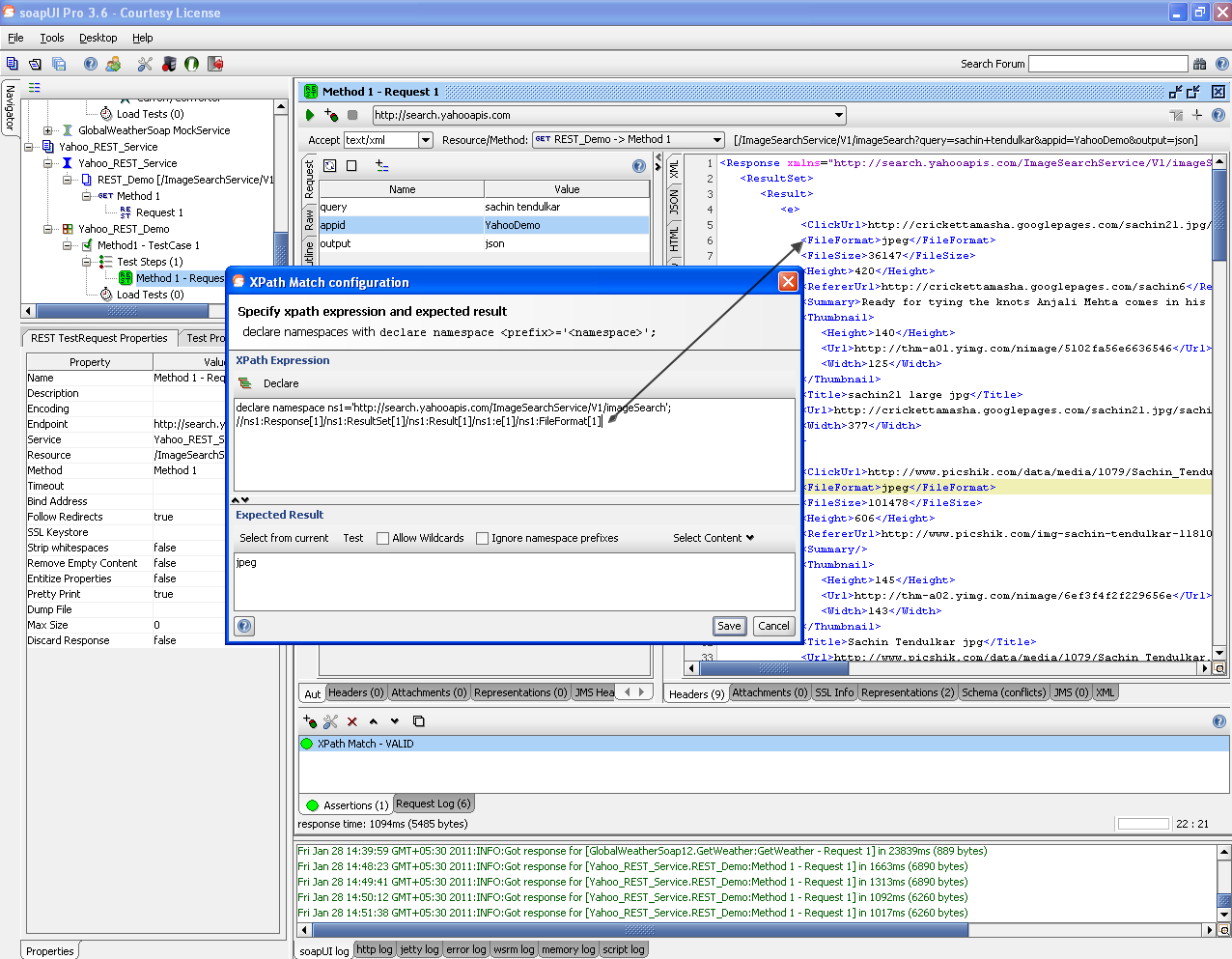Image resolution: width=1232 pixels, height=959 pixels.
Task: Select Request 1 in the navigator tree
Action: 159,212
